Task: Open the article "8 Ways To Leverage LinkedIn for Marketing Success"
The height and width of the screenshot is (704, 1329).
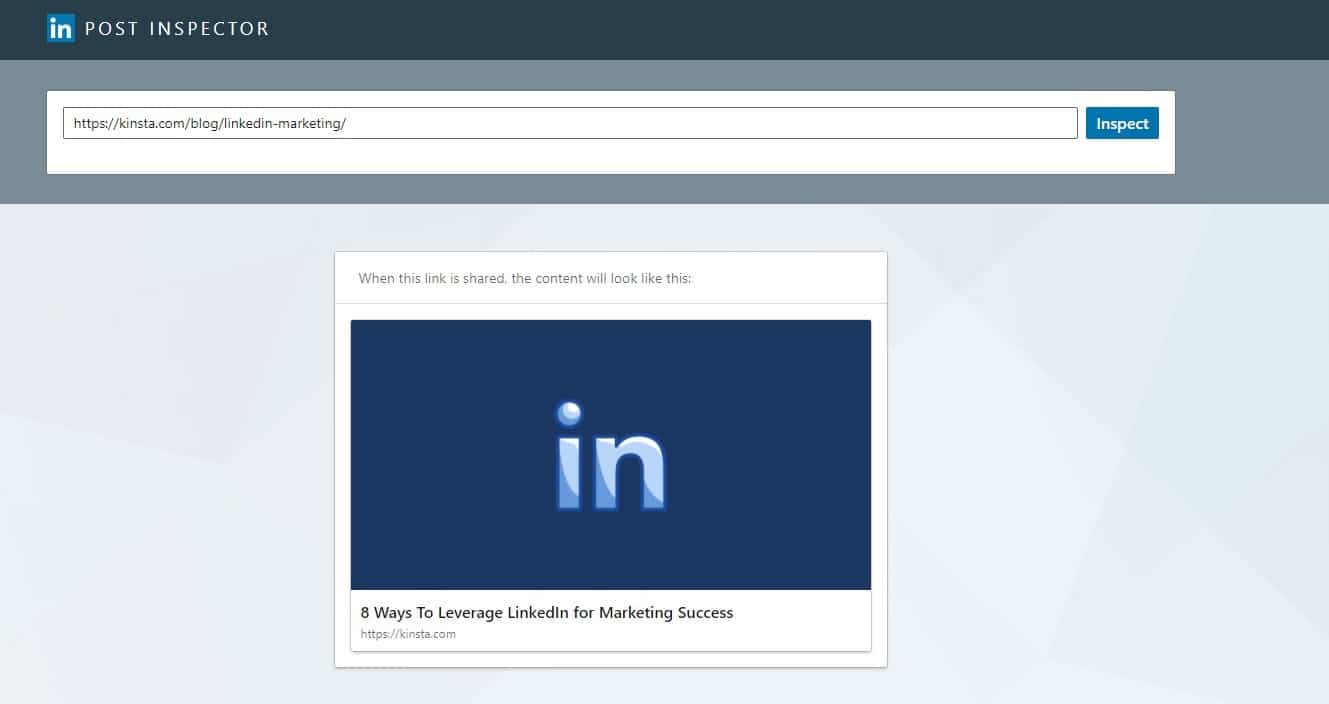Action: (546, 612)
